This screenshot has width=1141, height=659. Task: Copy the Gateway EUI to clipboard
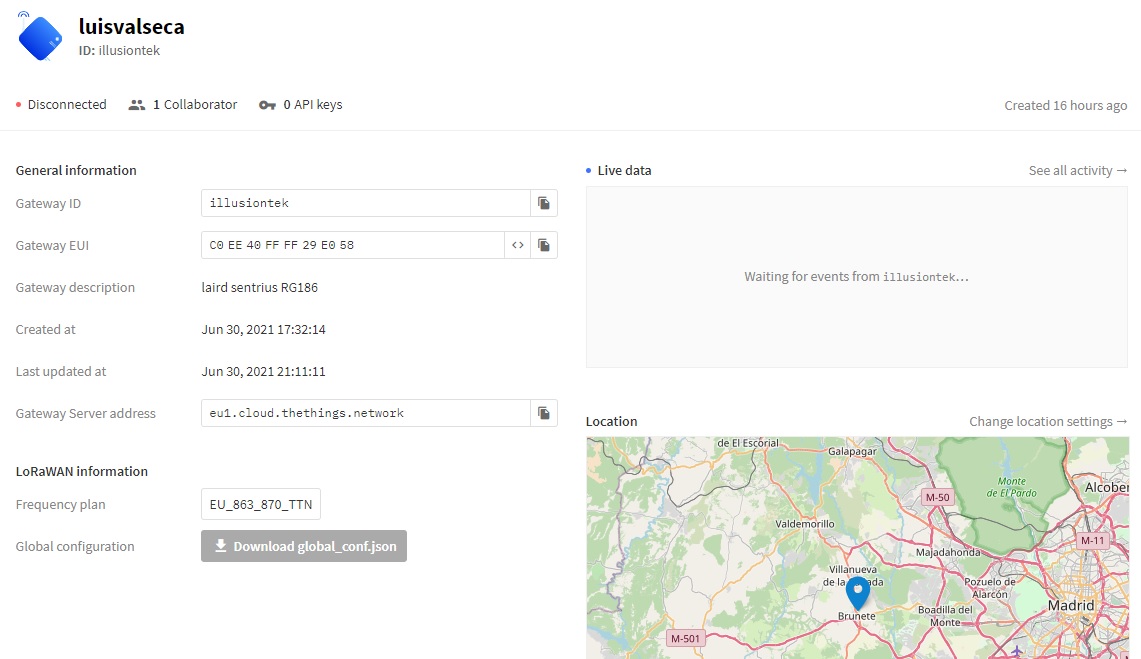coord(544,245)
